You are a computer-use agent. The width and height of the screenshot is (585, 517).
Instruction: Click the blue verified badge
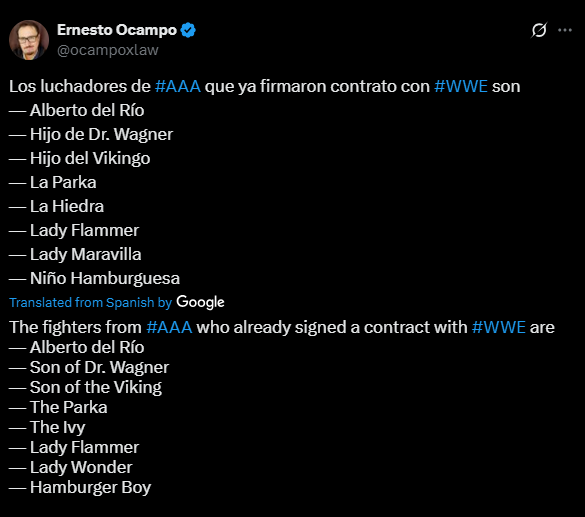[x=188, y=30]
